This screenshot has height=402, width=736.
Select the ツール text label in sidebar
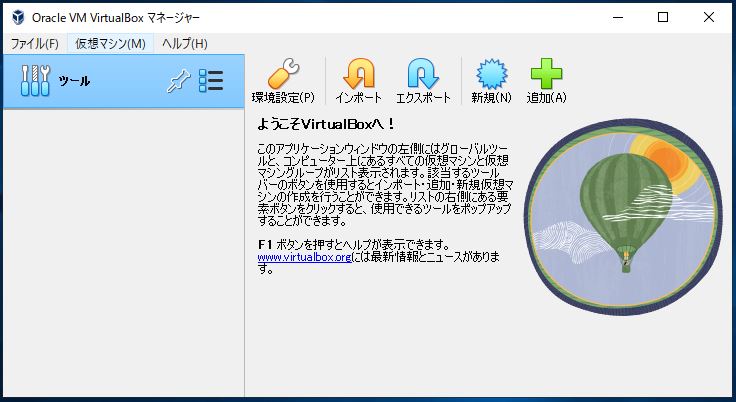[x=74, y=81]
